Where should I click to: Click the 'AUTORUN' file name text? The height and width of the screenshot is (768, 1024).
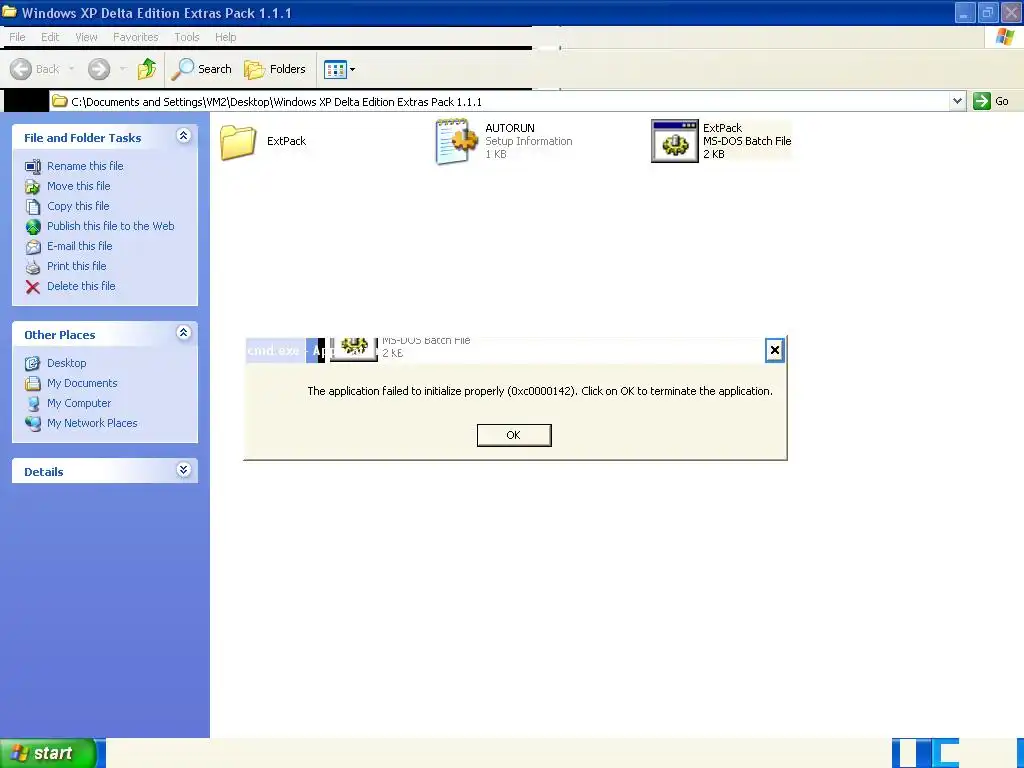pyautogui.click(x=509, y=128)
